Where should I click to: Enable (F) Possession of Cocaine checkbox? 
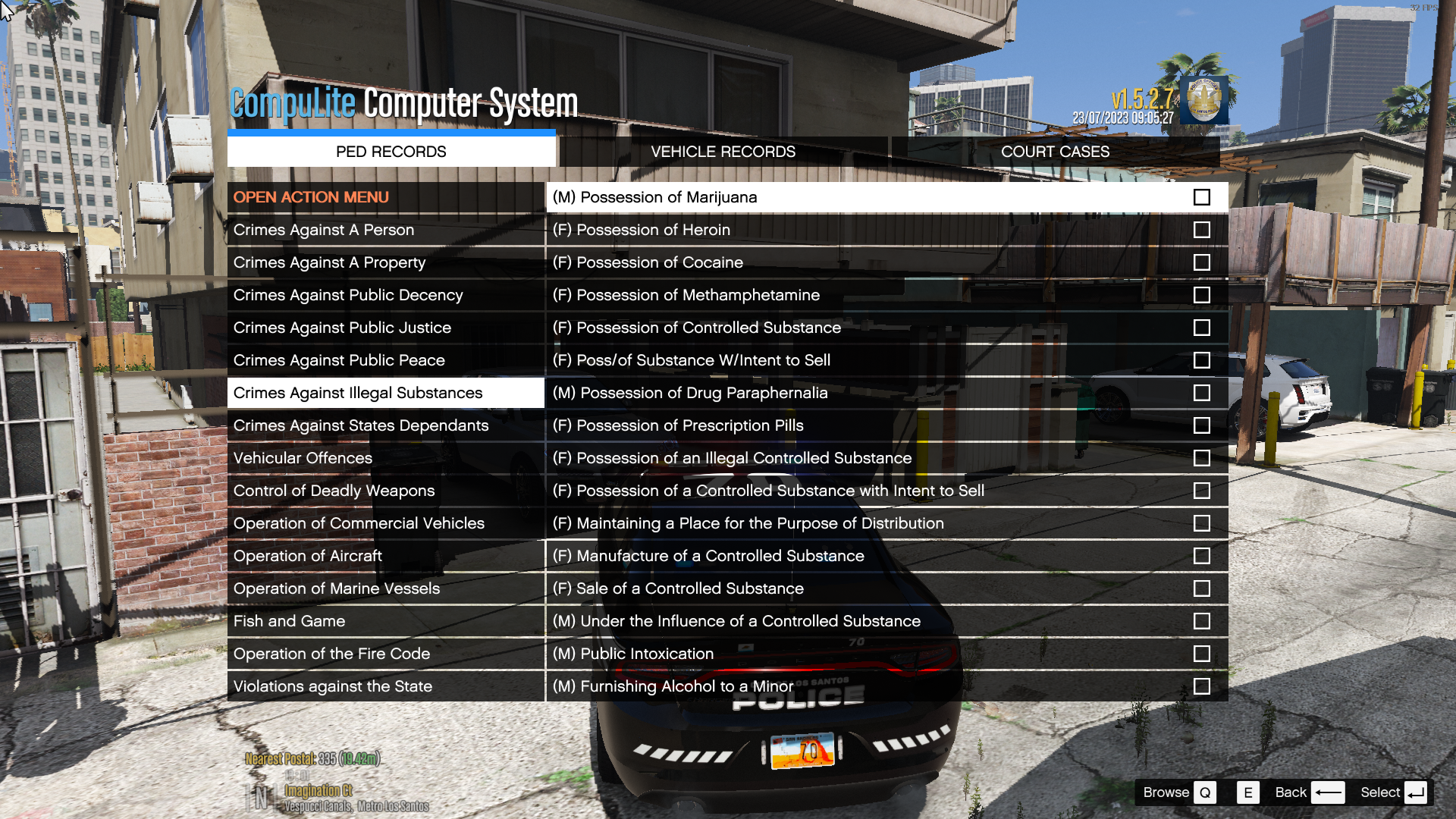1202,262
